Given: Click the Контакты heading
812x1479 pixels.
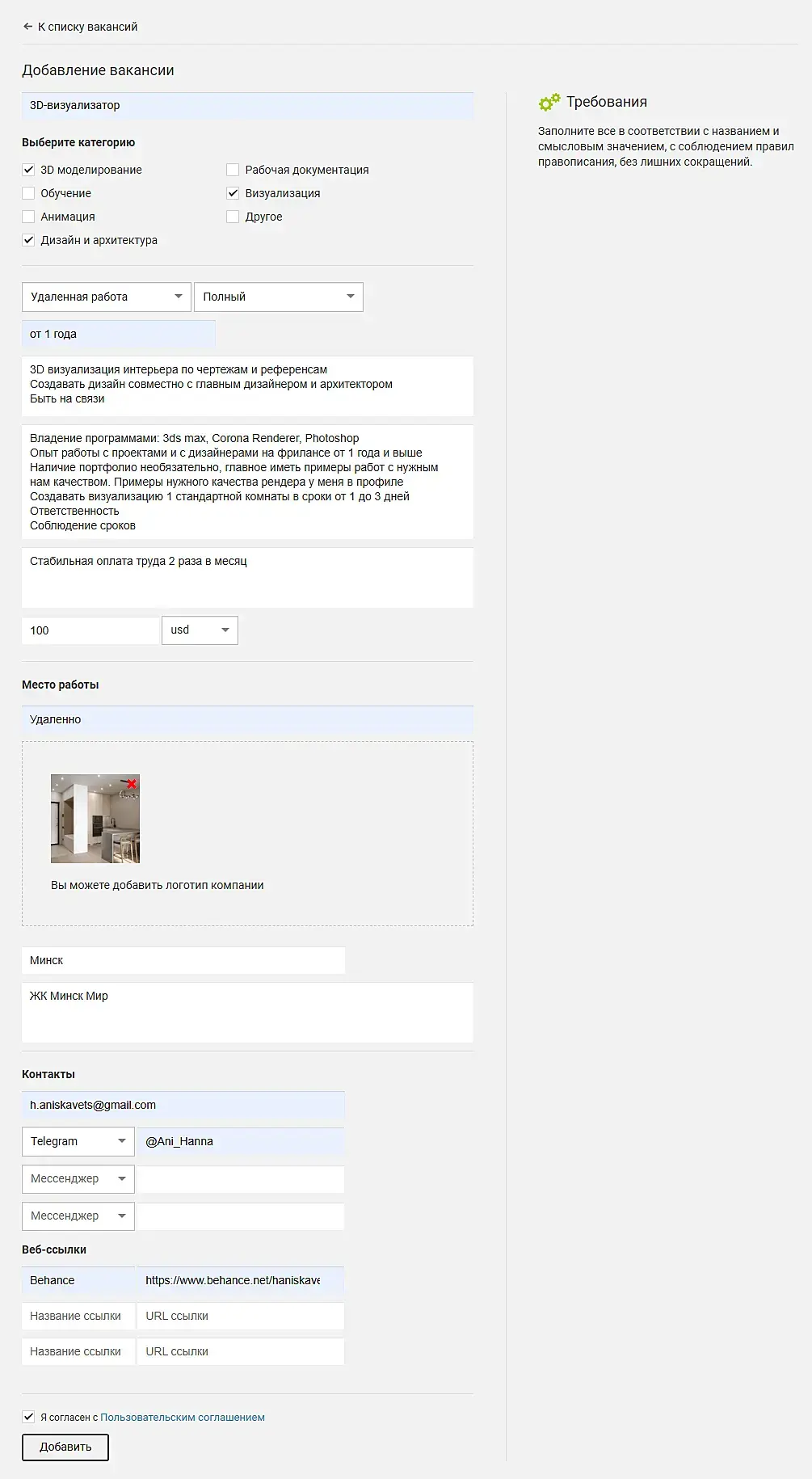Looking at the screenshot, I should click(x=48, y=1074).
